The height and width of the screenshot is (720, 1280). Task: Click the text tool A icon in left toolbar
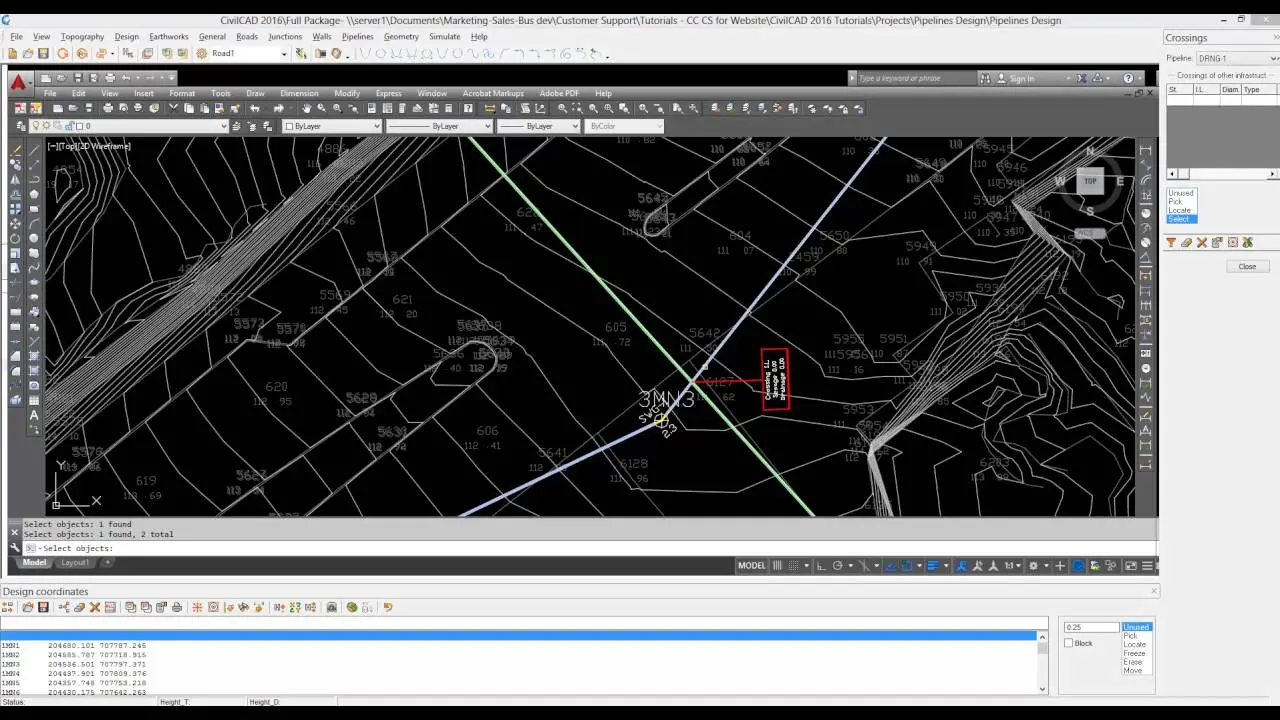[34, 415]
